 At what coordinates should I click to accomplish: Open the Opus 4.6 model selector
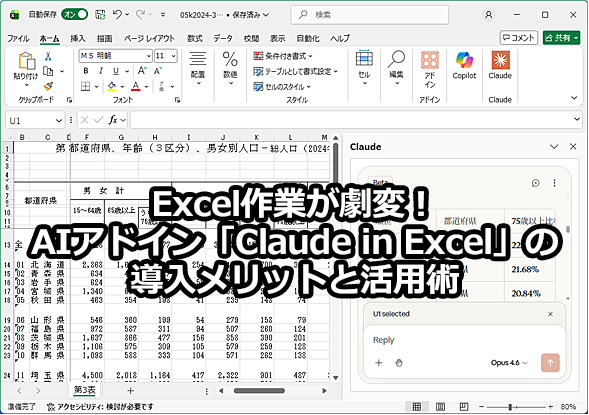point(509,363)
